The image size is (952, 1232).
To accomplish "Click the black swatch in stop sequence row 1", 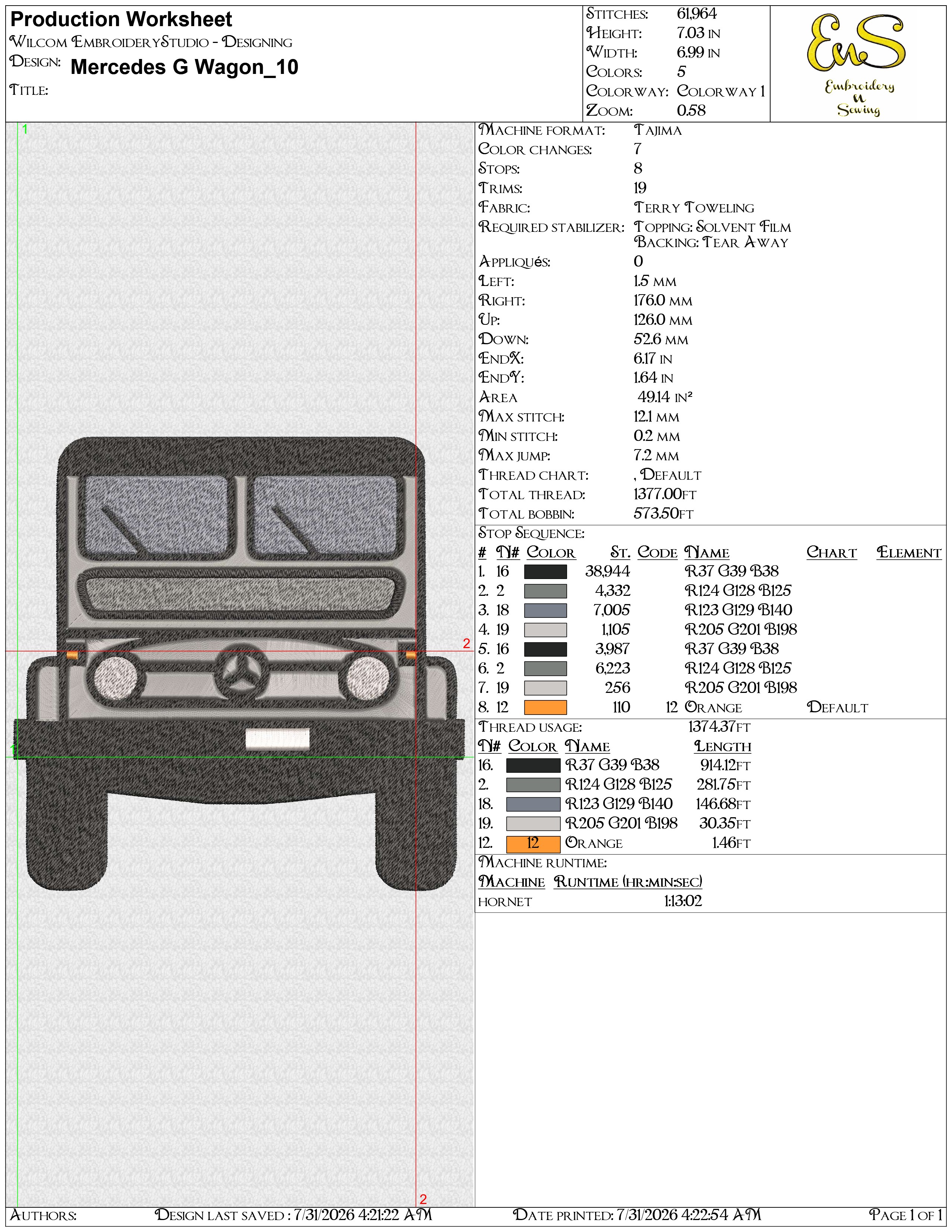I will [x=545, y=572].
